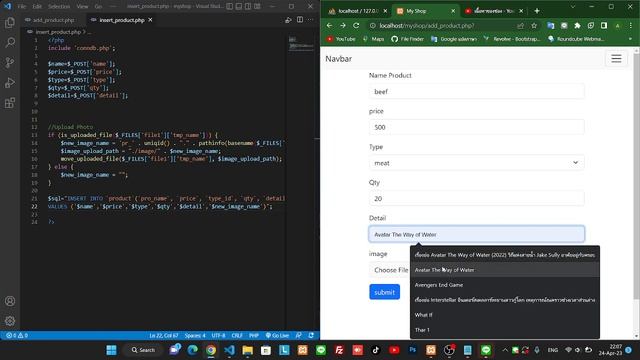Open the Chrome side panel icon

click(604, 26)
